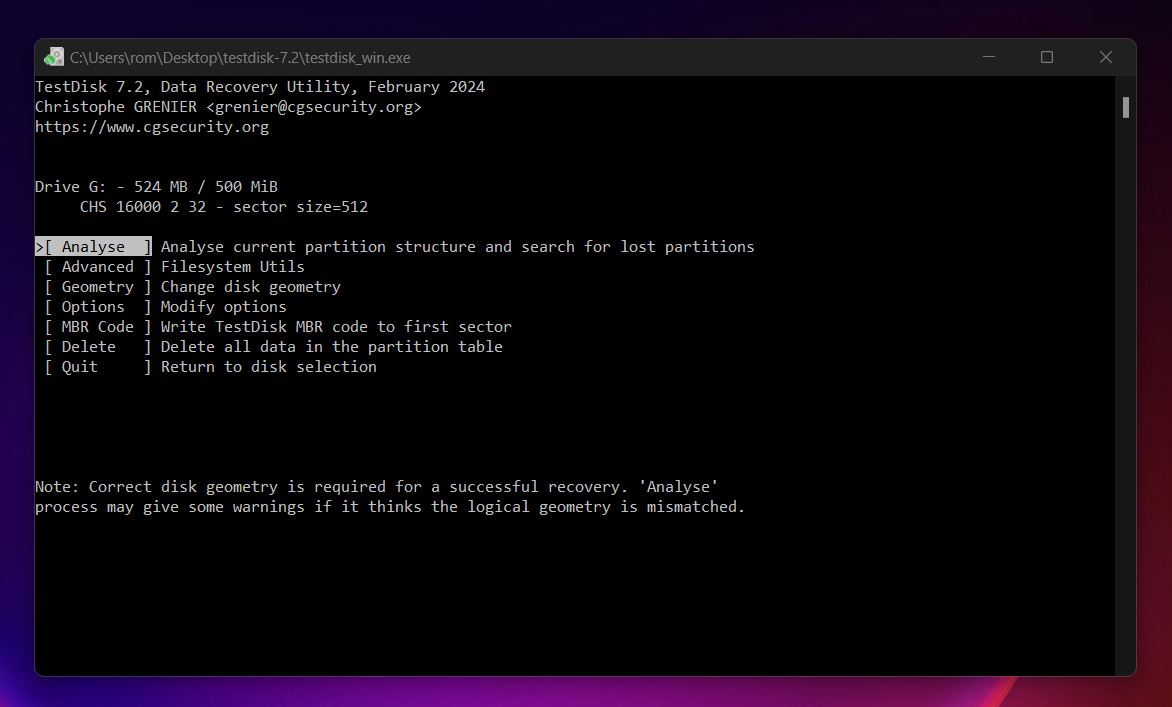Click the 'process may give some warnings' line
The width and height of the screenshot is (1172, 707).
pos(390,507)
